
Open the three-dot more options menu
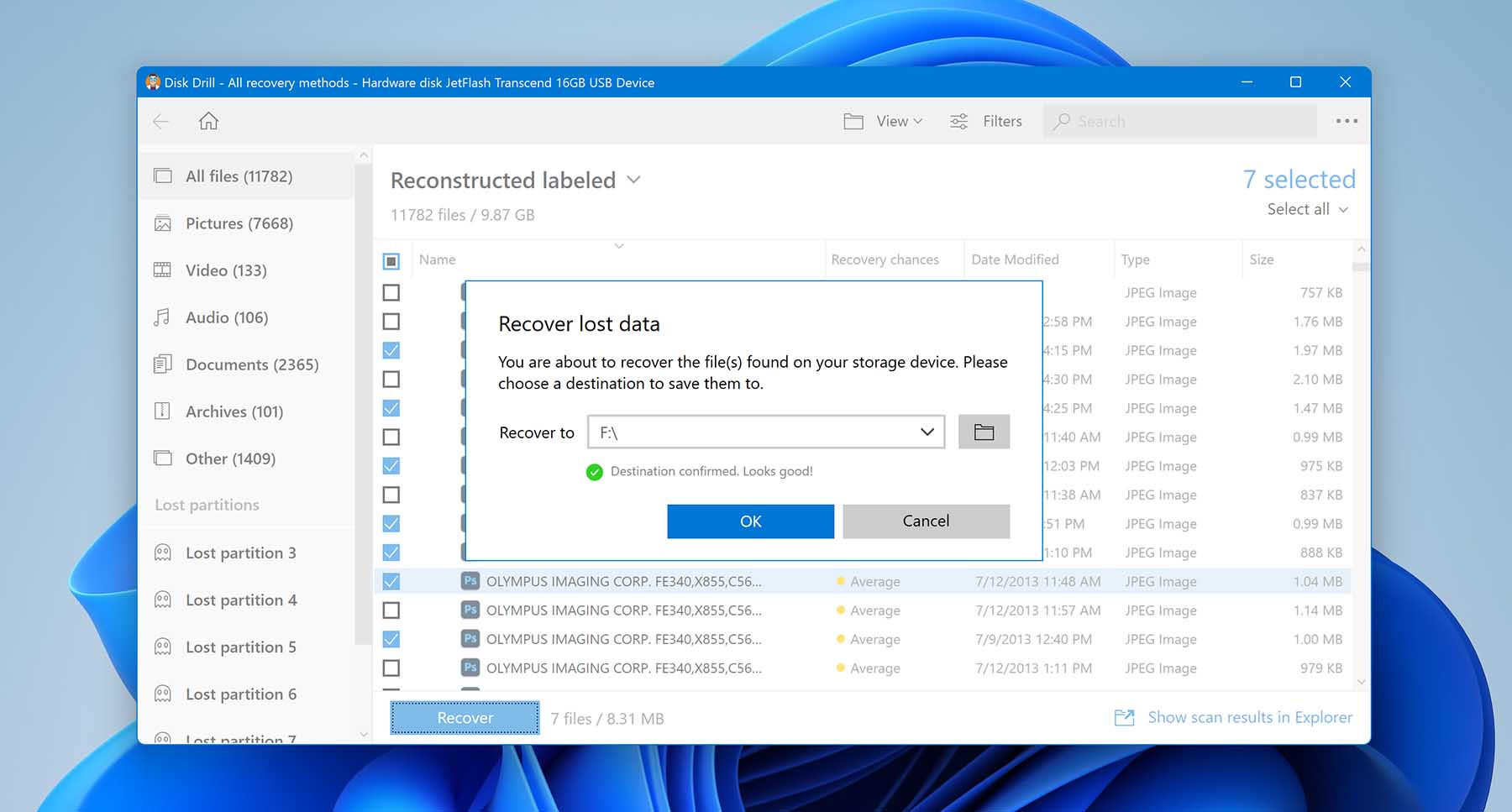point(1347,121)
